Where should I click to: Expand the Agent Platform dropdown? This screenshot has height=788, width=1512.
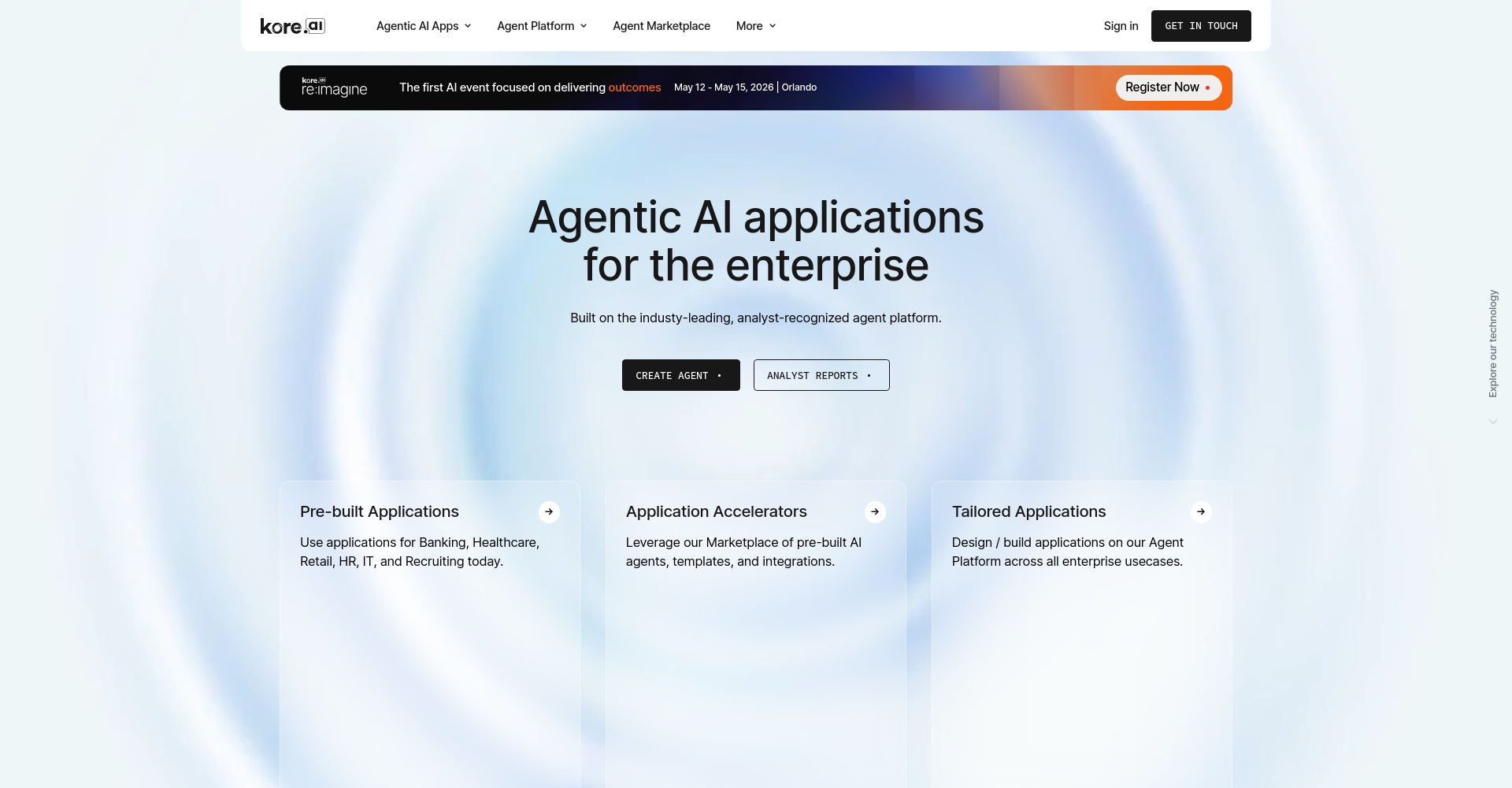click(542, 26)
